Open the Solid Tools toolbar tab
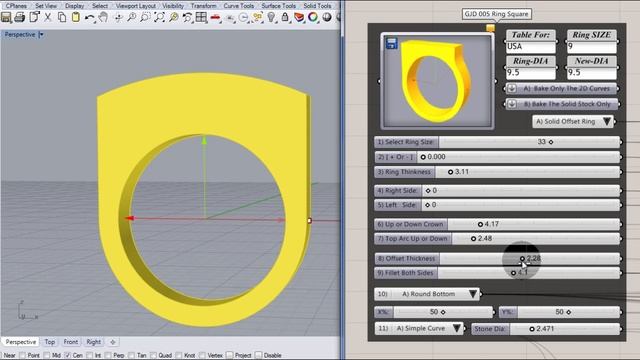Image resolution: width=640 pixels, height=360 pixels. 317,6
